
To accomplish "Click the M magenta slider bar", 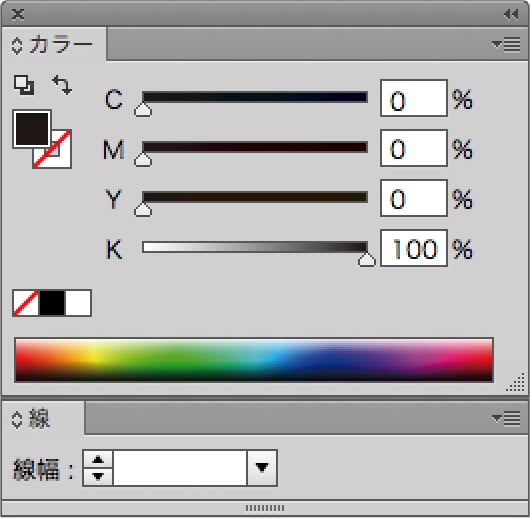I will coord(255,147).
